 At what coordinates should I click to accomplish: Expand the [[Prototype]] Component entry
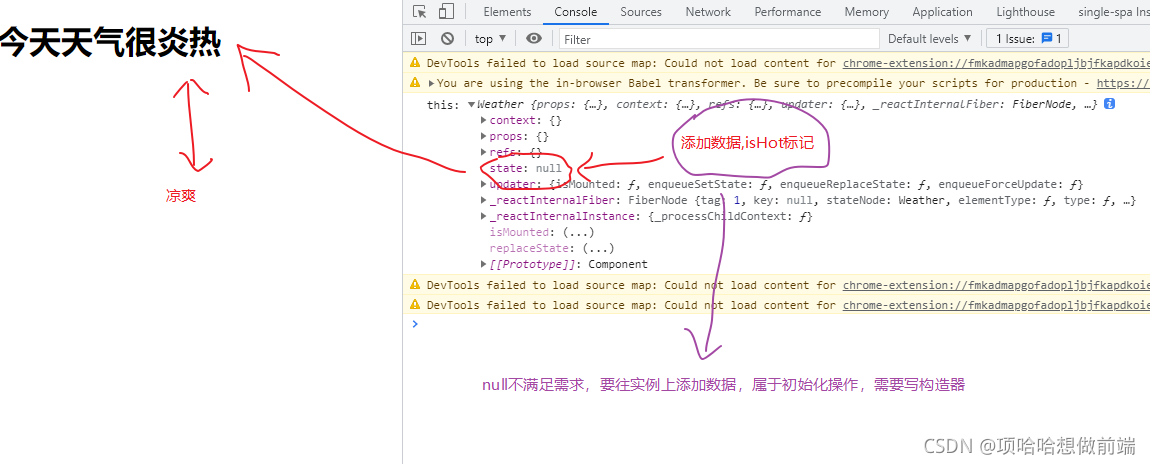(x=483, y=264)
